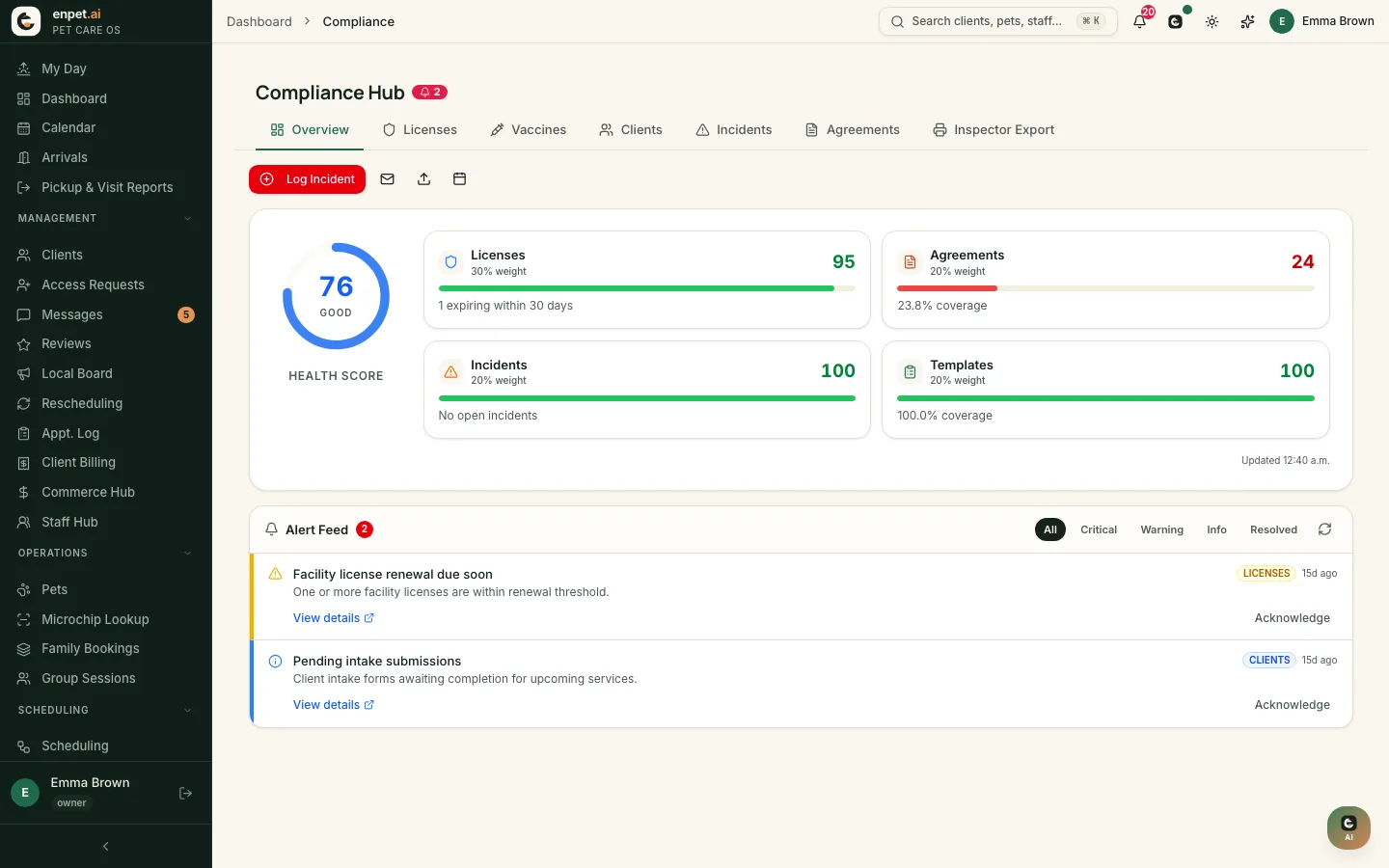Image resolution: width=1389 pixels, height=868 pixels.
Task: Filter alert feed by Resolved
Action: click(1273, 529)
